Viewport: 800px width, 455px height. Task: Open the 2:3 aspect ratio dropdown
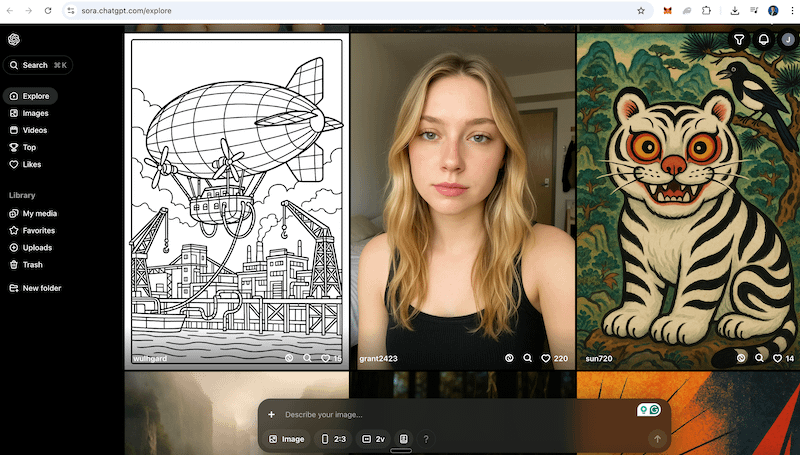pyautogui.click(x=334, y=439)
